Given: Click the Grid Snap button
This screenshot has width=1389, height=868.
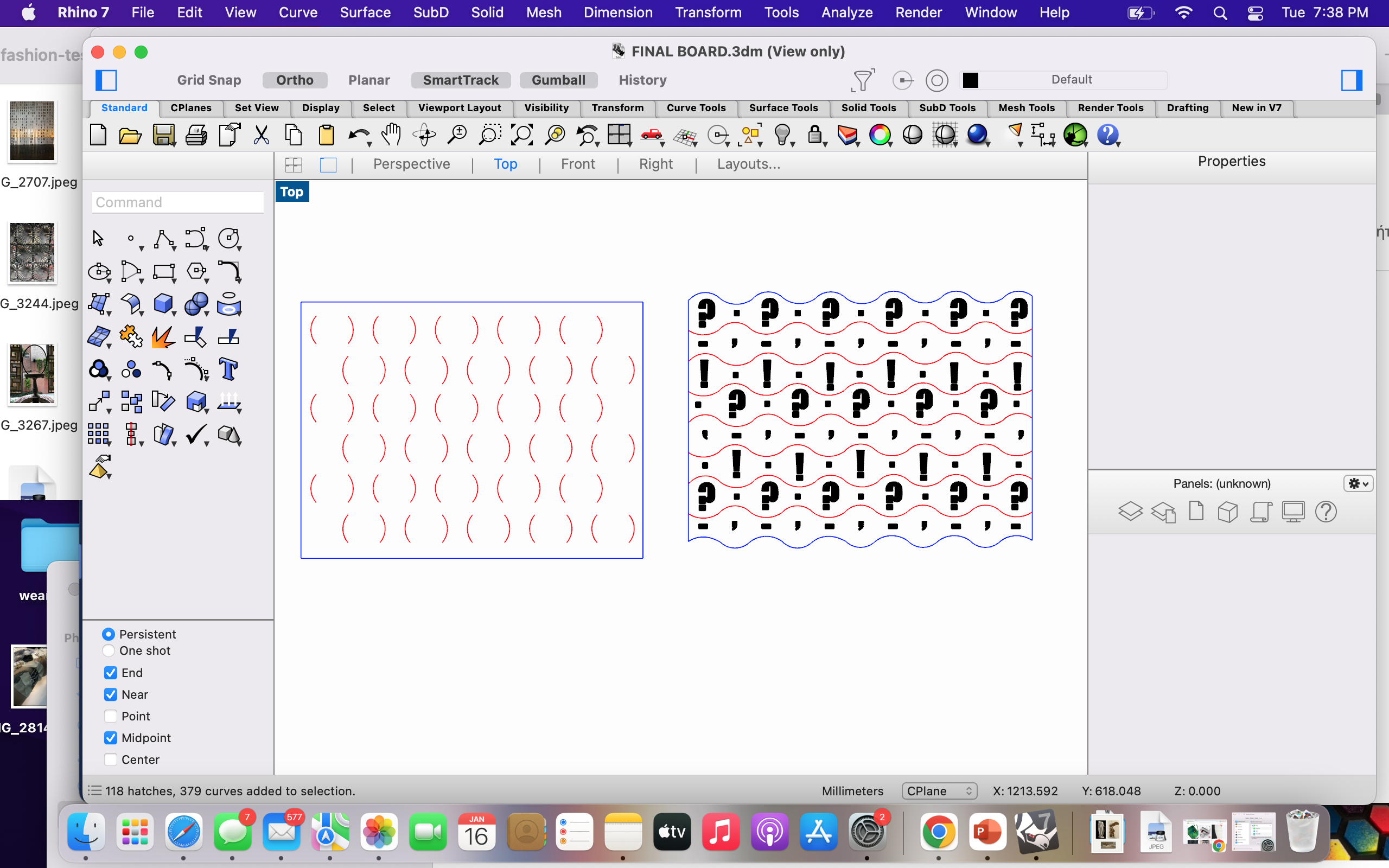Looking at the screenshot, I should 209,79.
